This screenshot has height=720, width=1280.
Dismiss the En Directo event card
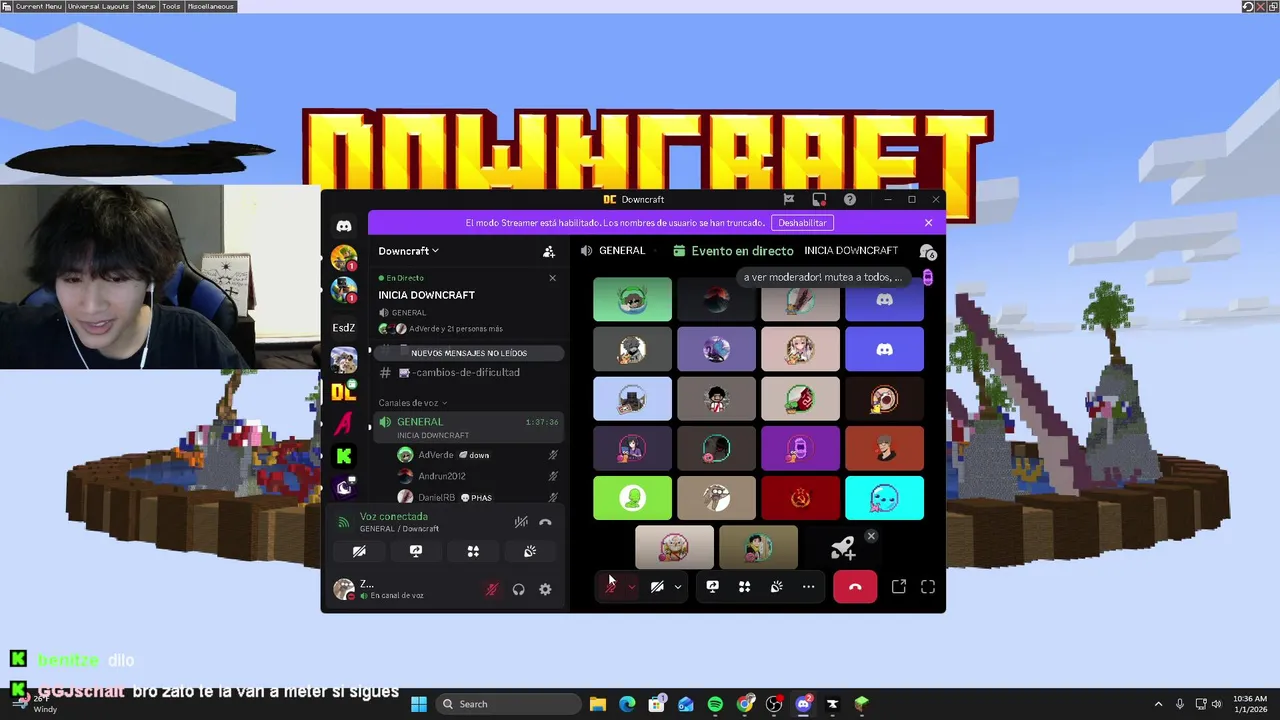click(552, 278)
